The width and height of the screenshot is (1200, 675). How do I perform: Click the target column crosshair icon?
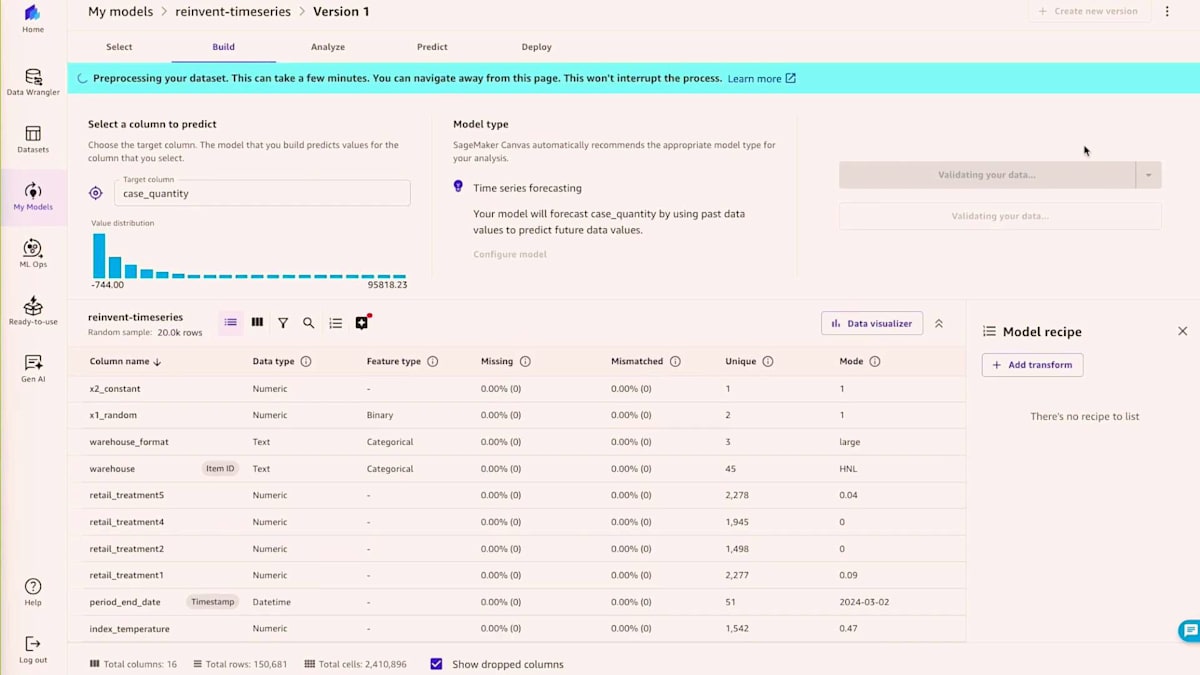(96, 193)
